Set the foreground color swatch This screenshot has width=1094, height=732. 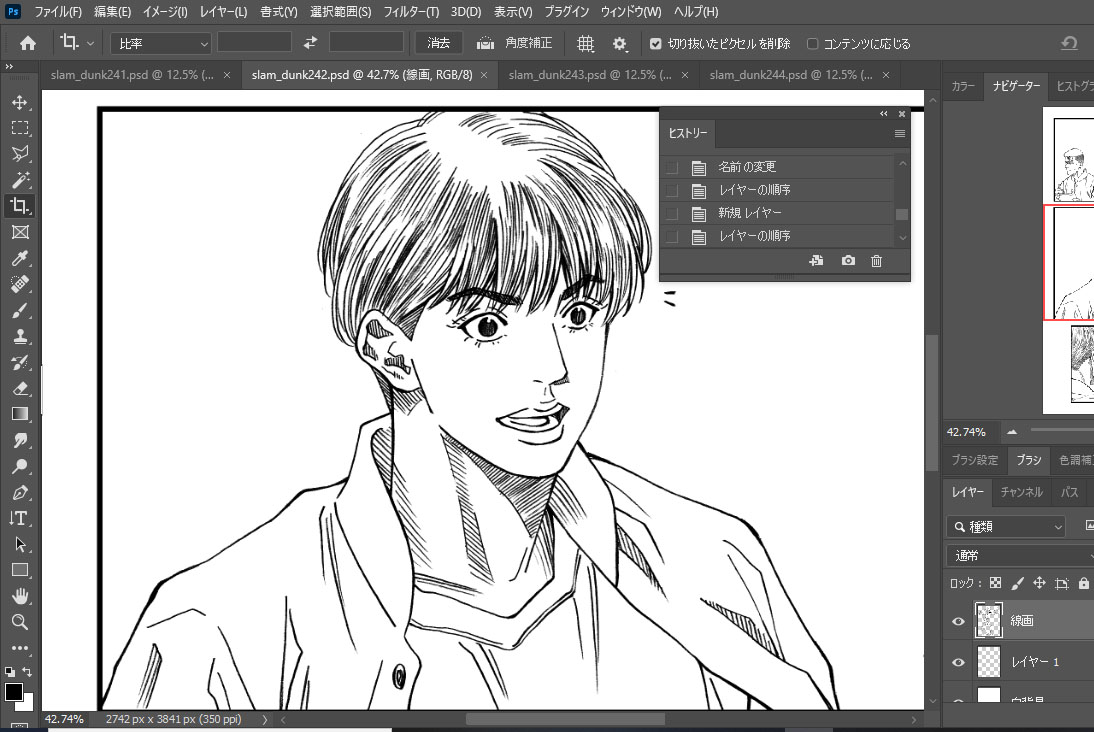13,692
